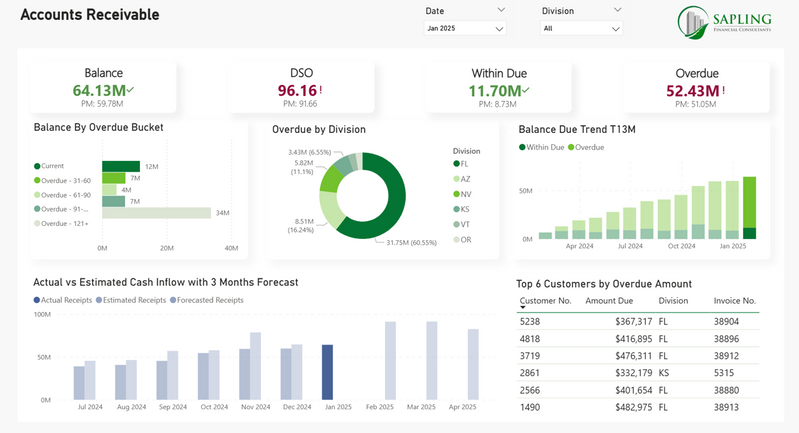The image size is (799, 433).
Task: Click the sort arrow under Customer No.
Action: pyautogui.click(x=522, y=309)
